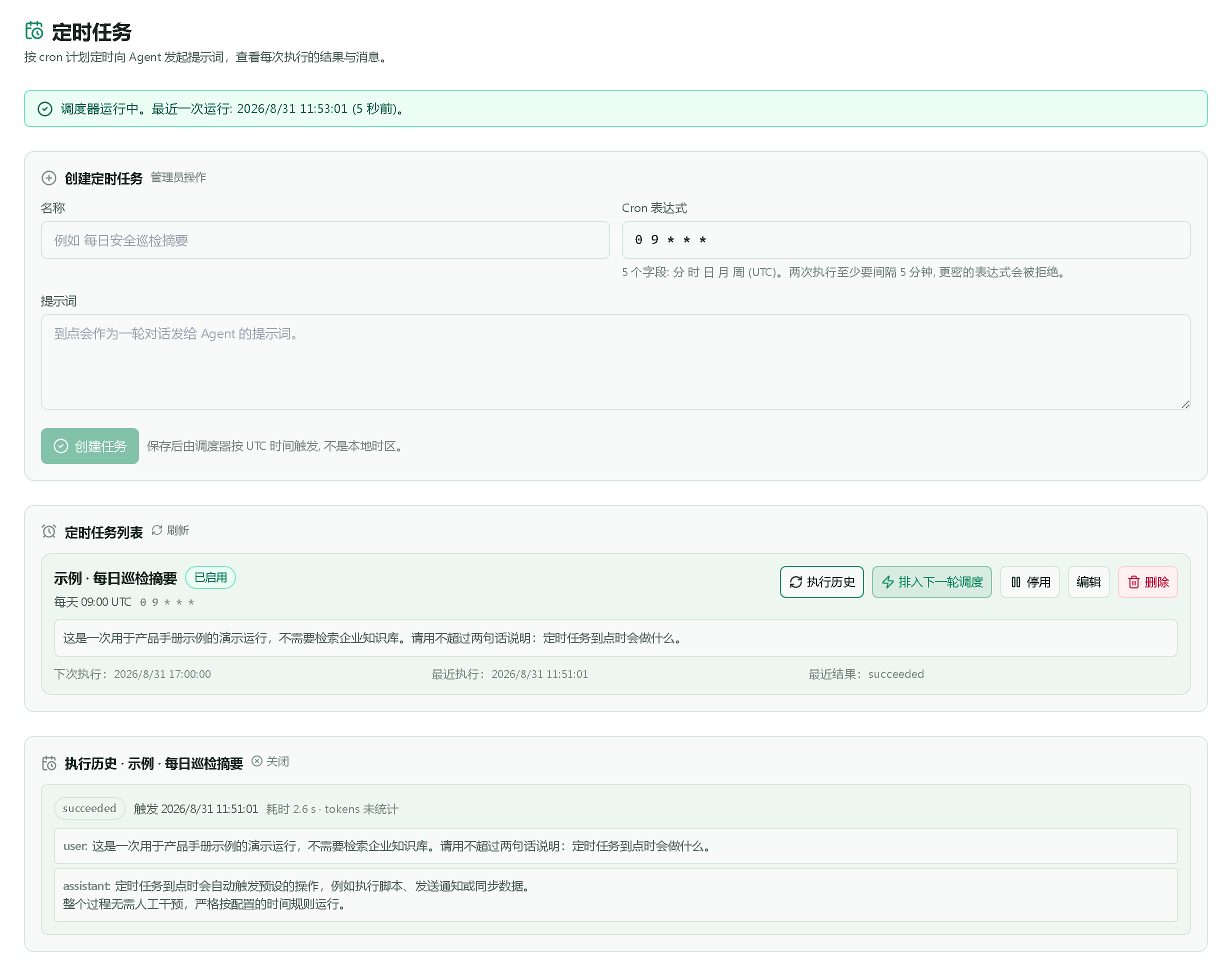Click the cron field hint about 5 个字段

pos(845,272)
